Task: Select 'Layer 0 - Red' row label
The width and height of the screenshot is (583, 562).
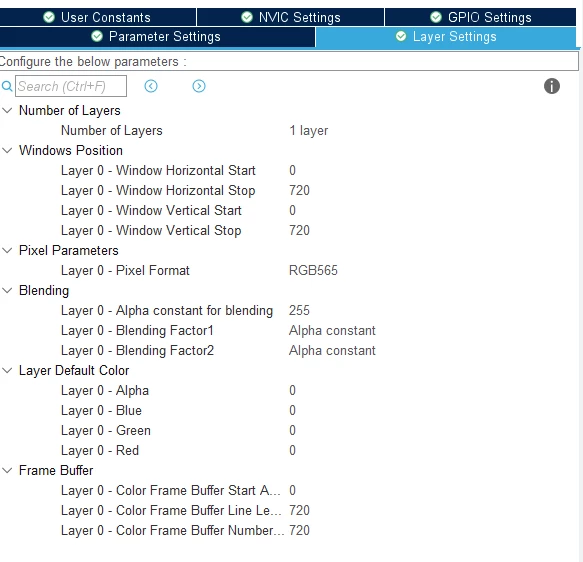Action: tap(100, 450)
